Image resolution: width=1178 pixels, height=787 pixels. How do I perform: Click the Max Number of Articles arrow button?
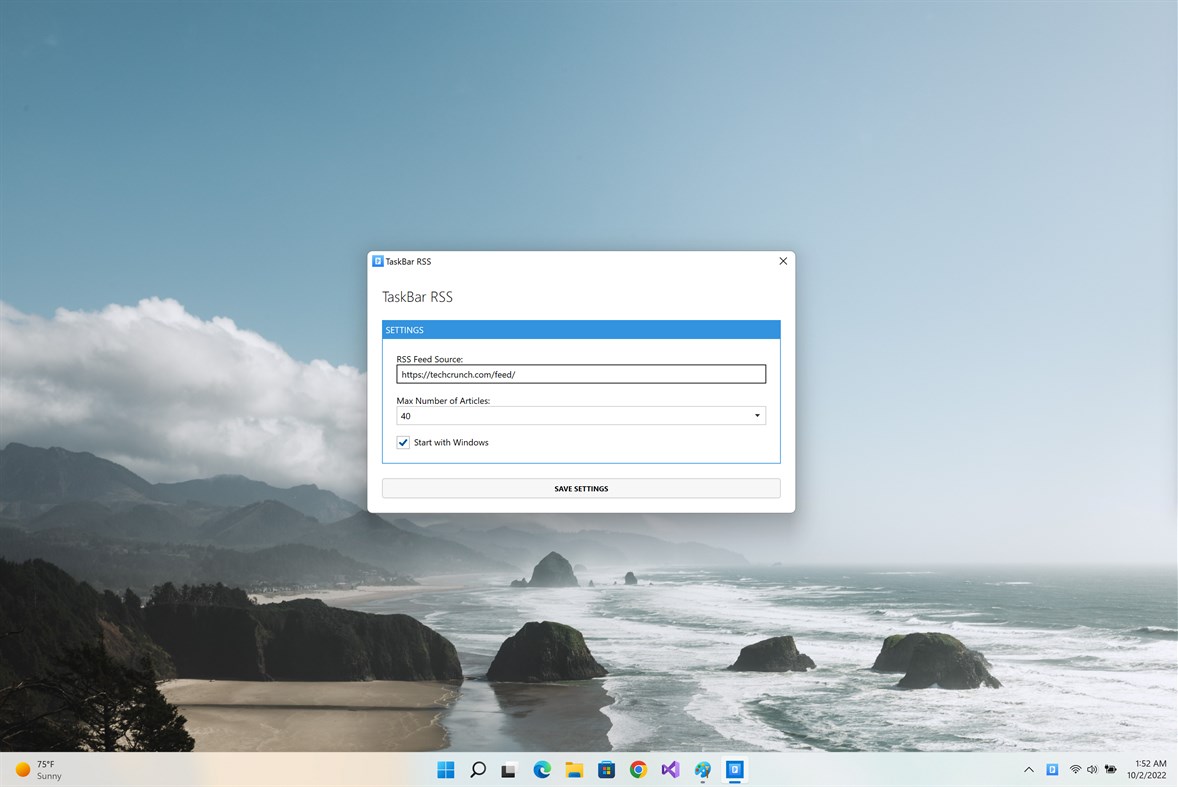tap(757, 415)
